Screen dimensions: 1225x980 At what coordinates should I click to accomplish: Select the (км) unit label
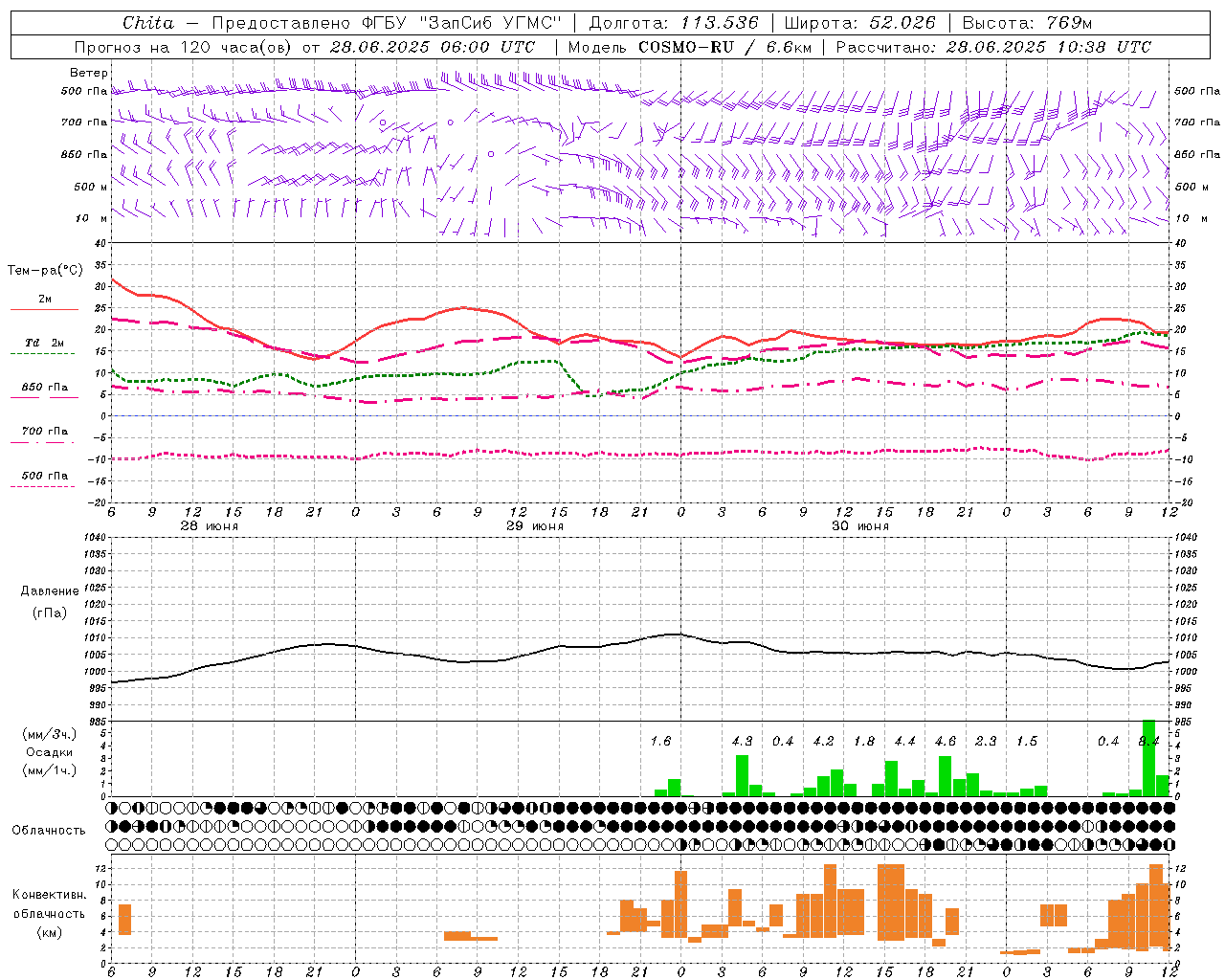coord(50,933)
